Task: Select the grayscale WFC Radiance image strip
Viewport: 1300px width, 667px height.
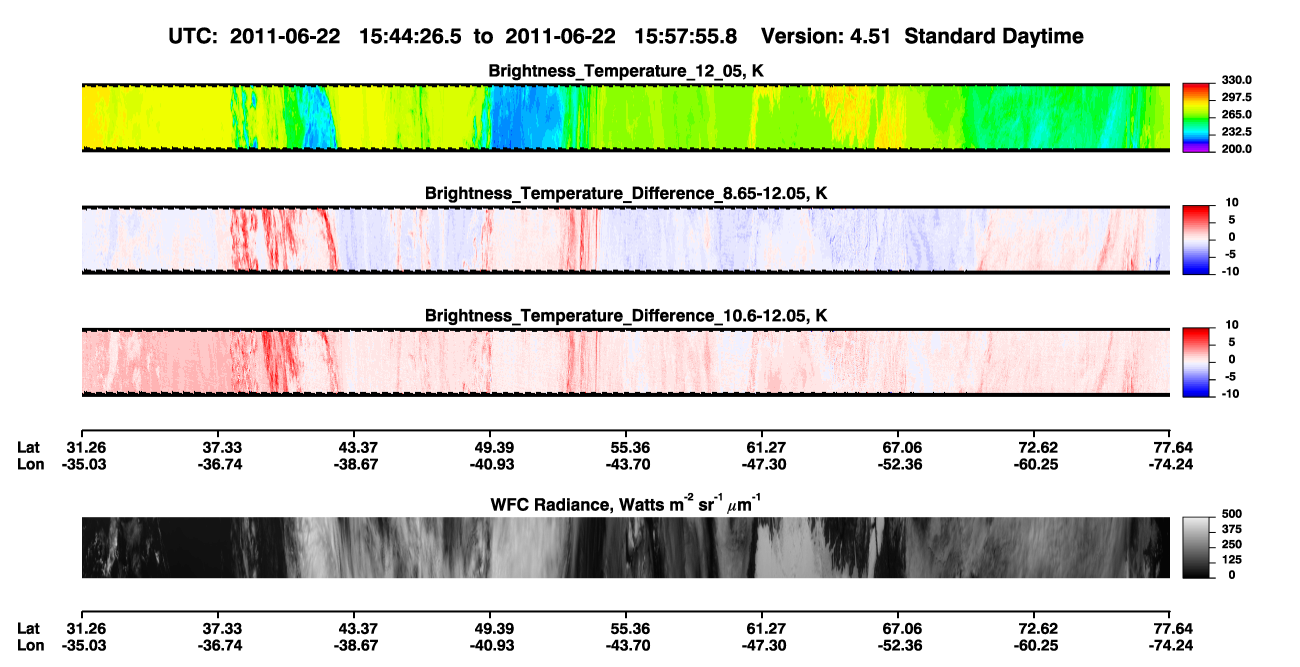Action: 626,547
